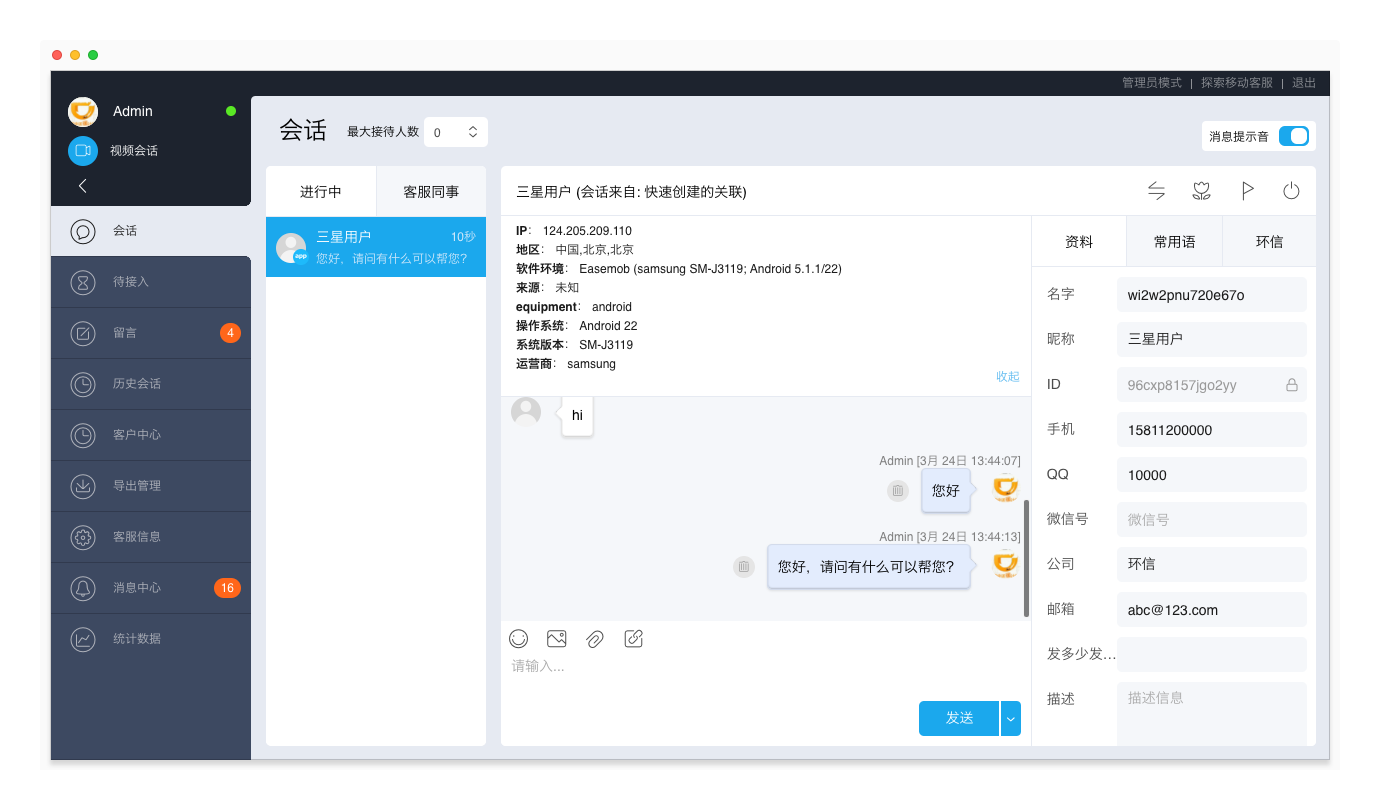Click the lock icon in ID field

[1291, 385]
